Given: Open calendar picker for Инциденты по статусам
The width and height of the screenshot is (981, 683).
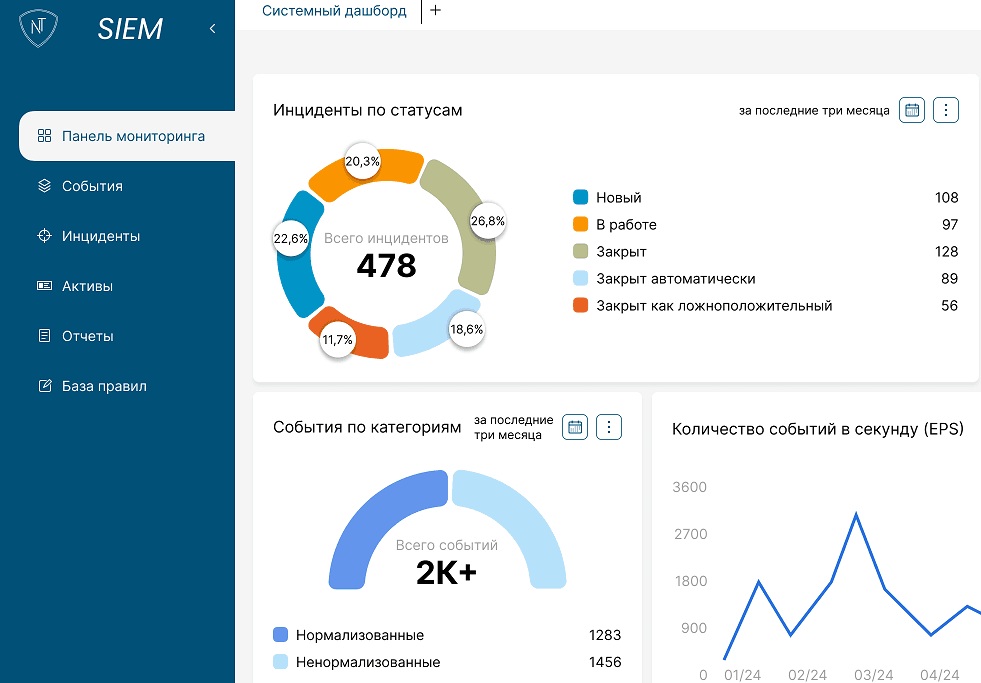Looking at the screenshot, I should click(x=912, y=110).
